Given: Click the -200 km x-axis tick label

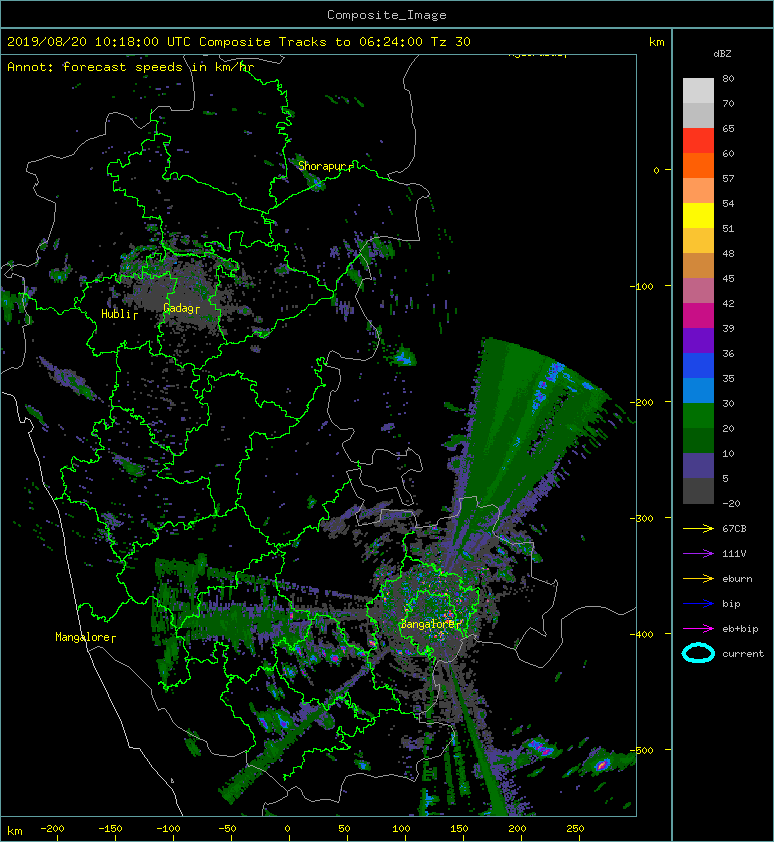Looking at the screenshot, I should pos(52,829).
